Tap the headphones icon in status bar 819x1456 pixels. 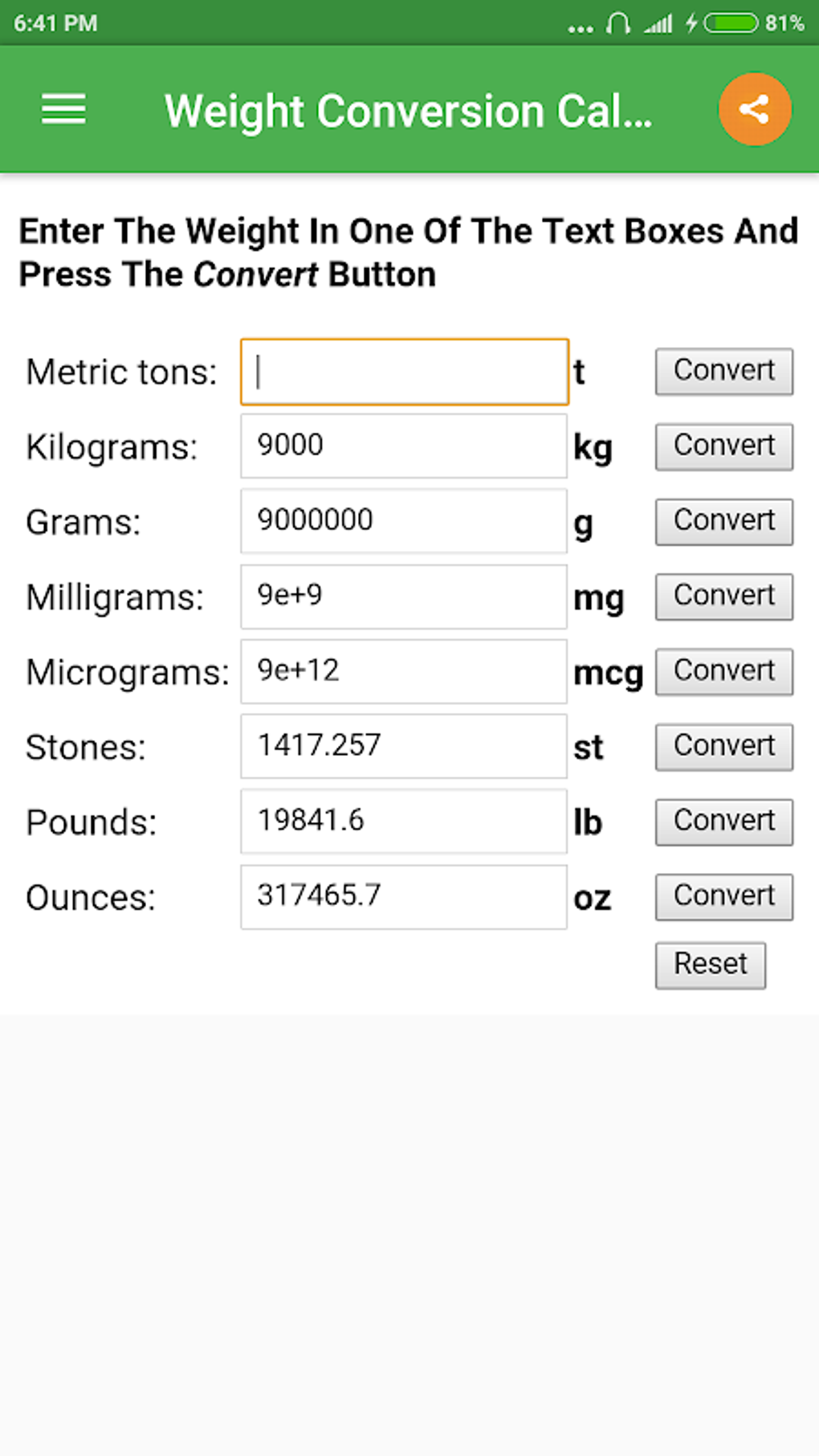tap(617, 23)
